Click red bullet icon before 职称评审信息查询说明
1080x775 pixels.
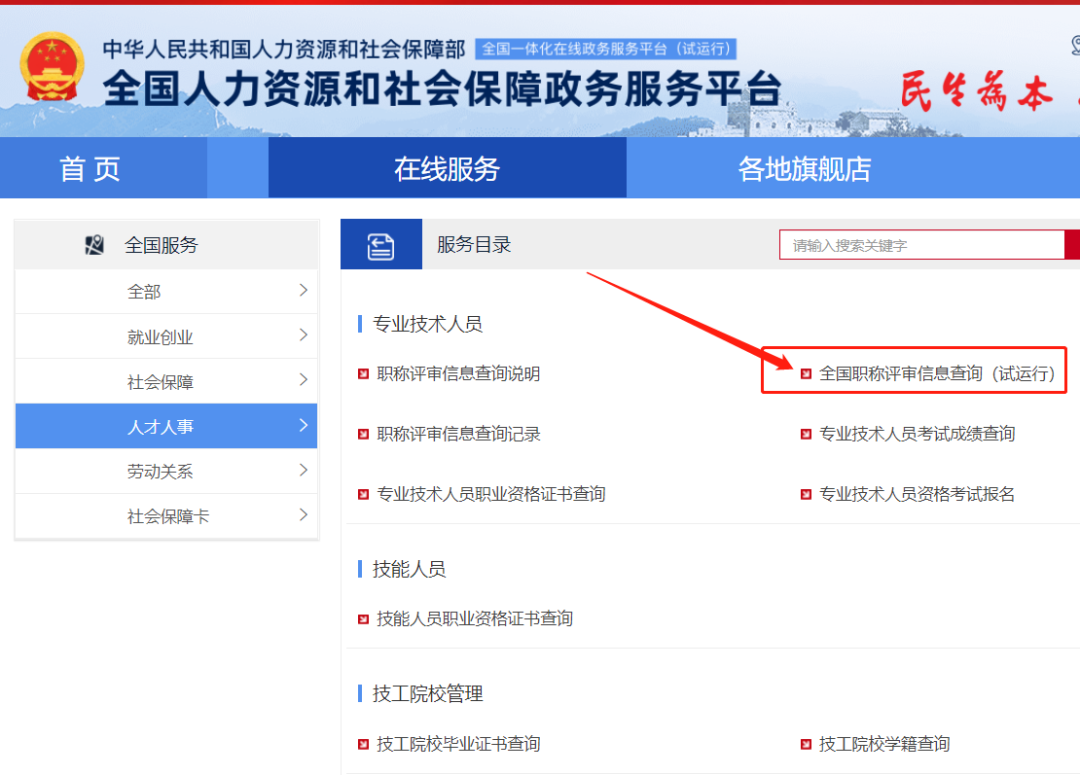tap(364, 374)
